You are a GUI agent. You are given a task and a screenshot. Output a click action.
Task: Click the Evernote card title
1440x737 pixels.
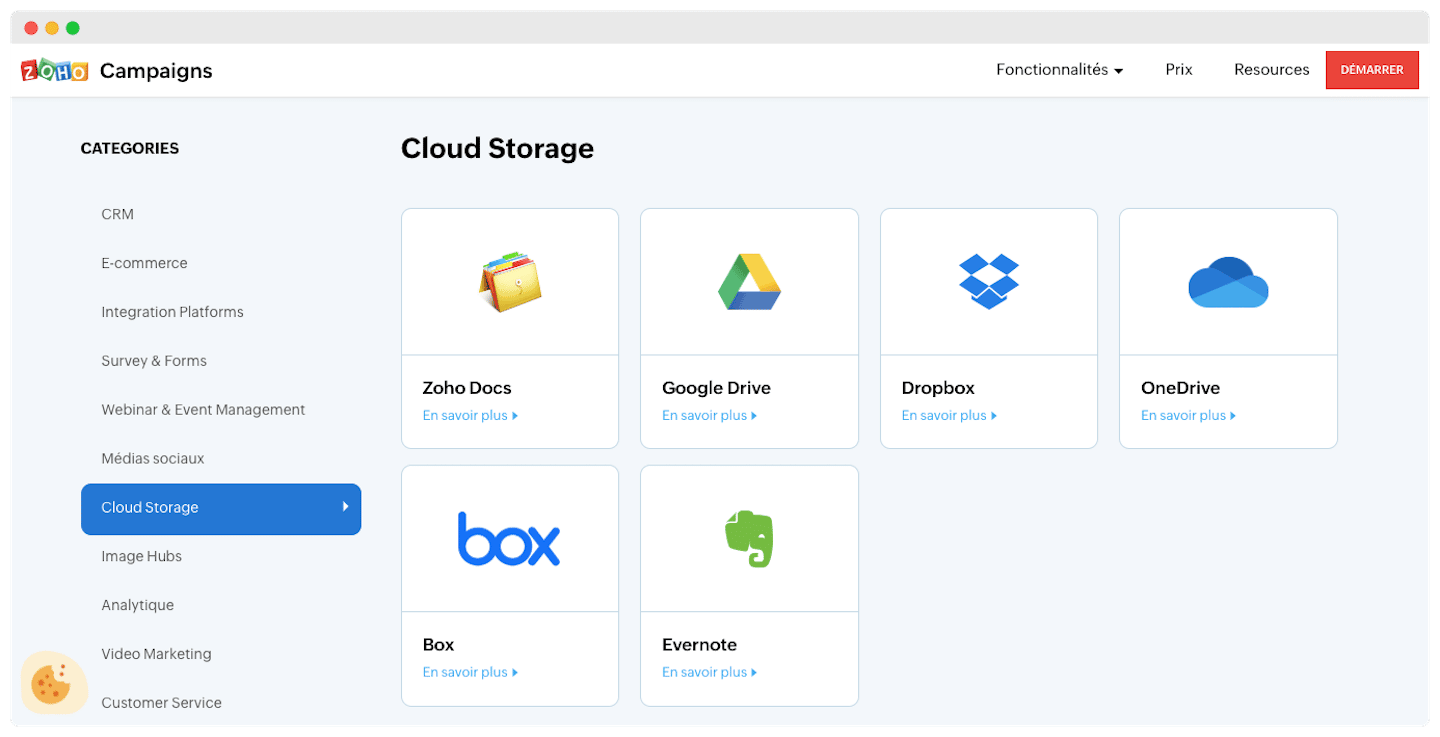pos(699,645)
